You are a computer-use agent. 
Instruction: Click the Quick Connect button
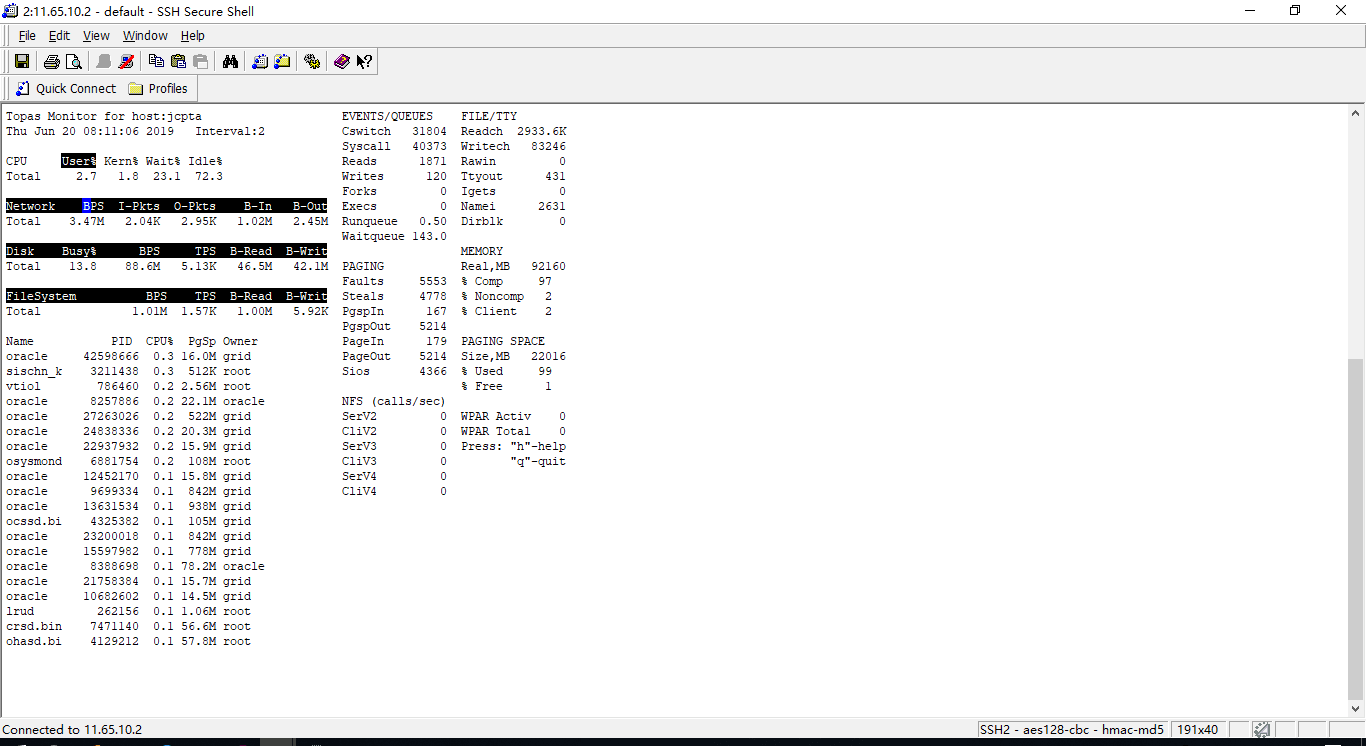66,89
